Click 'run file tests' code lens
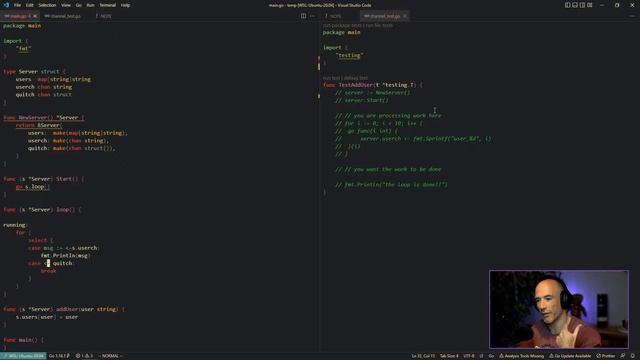The image size is (640, 360). point(379,26)
